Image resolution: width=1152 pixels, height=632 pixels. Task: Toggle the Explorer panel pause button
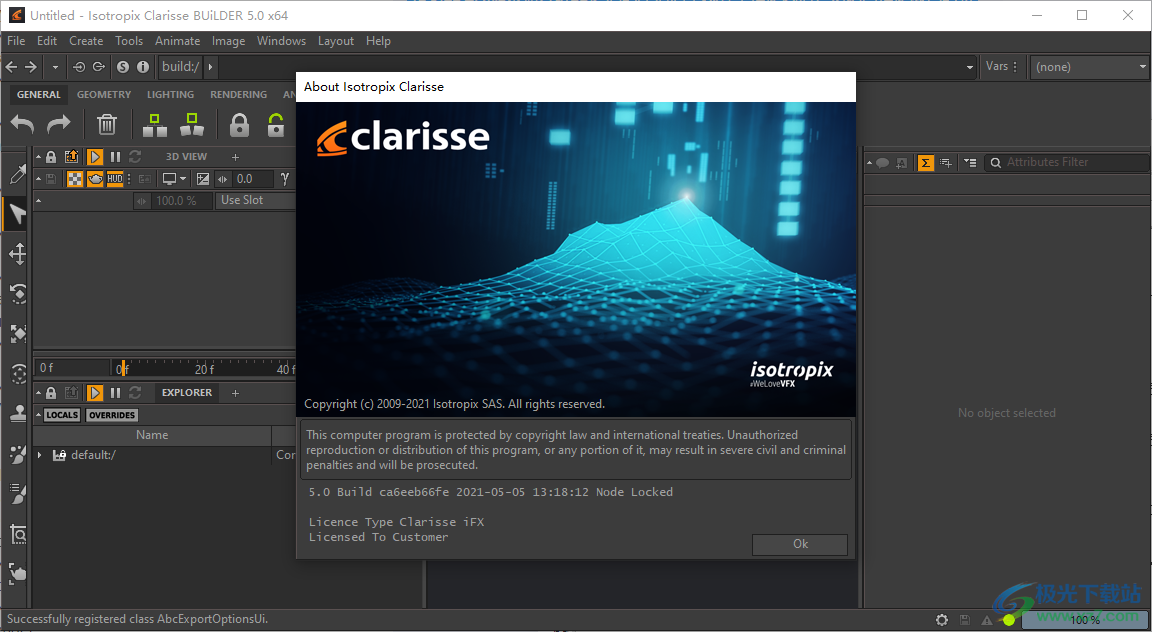point(115,393)
